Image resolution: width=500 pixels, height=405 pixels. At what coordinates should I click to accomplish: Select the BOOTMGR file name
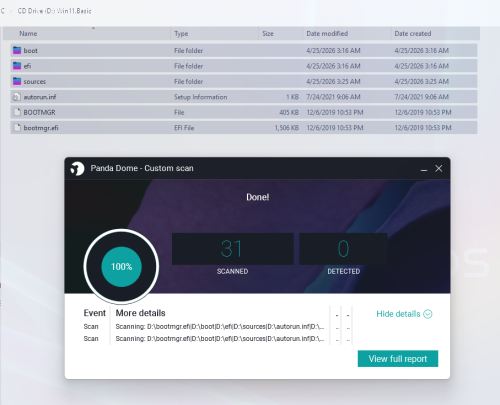click(39, 112)
